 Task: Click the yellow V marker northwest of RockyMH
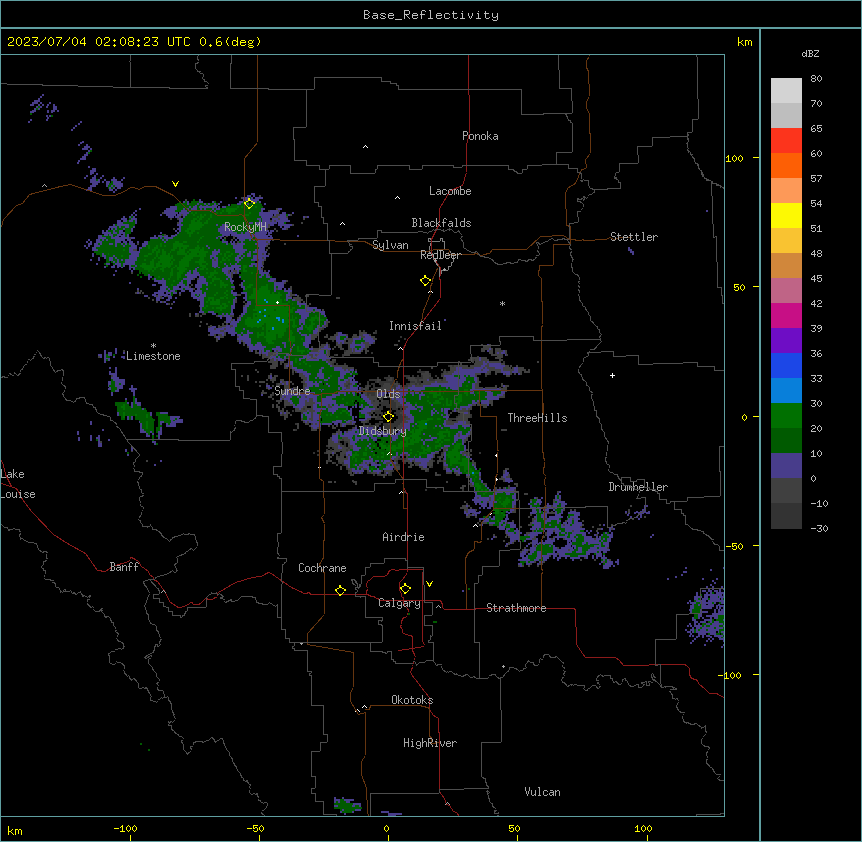click(x=175, y=184)
